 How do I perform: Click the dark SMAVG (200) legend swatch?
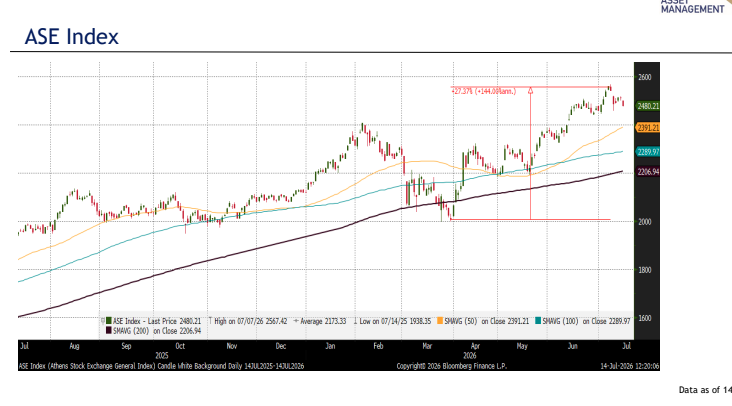[109, 331]
